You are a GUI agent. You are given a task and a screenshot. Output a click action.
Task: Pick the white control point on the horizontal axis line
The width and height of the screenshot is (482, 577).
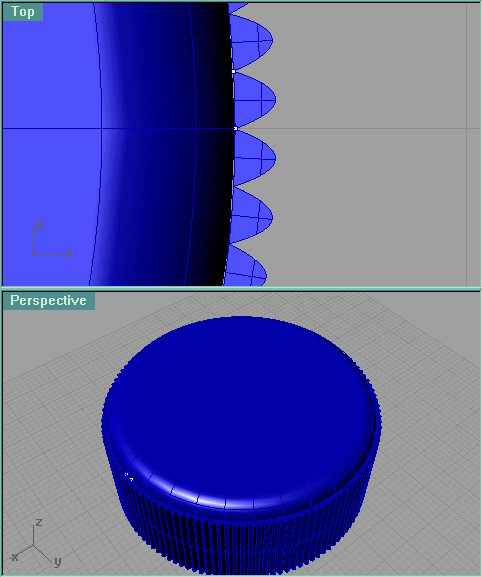235,128
